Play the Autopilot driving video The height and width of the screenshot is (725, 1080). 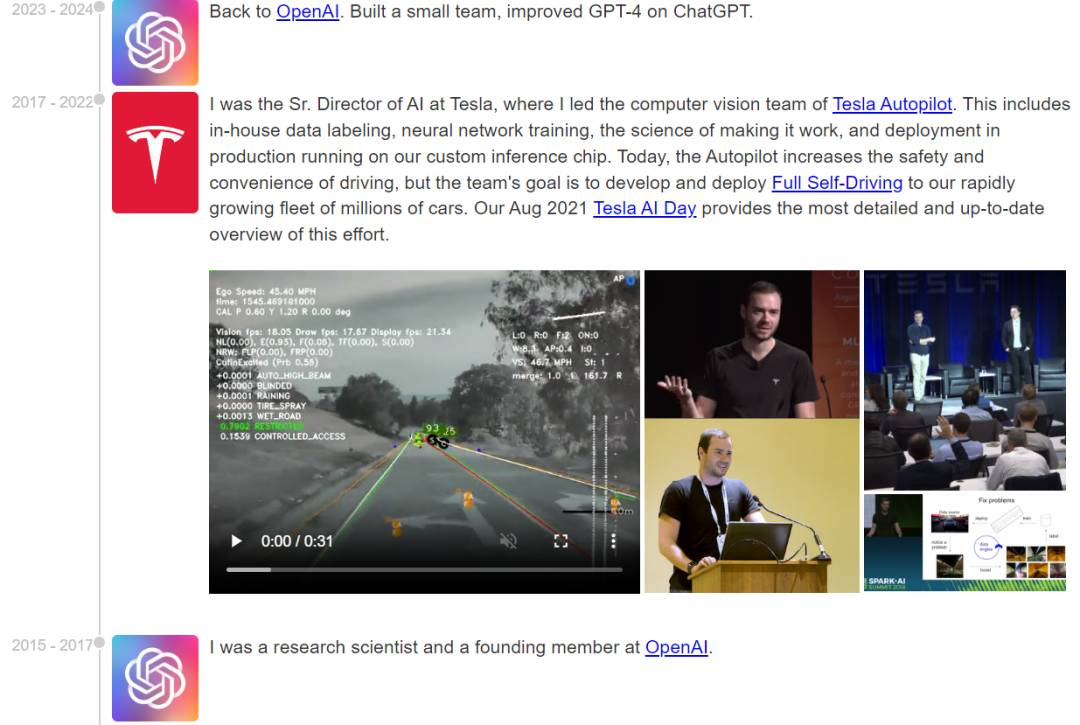[236, 541]
